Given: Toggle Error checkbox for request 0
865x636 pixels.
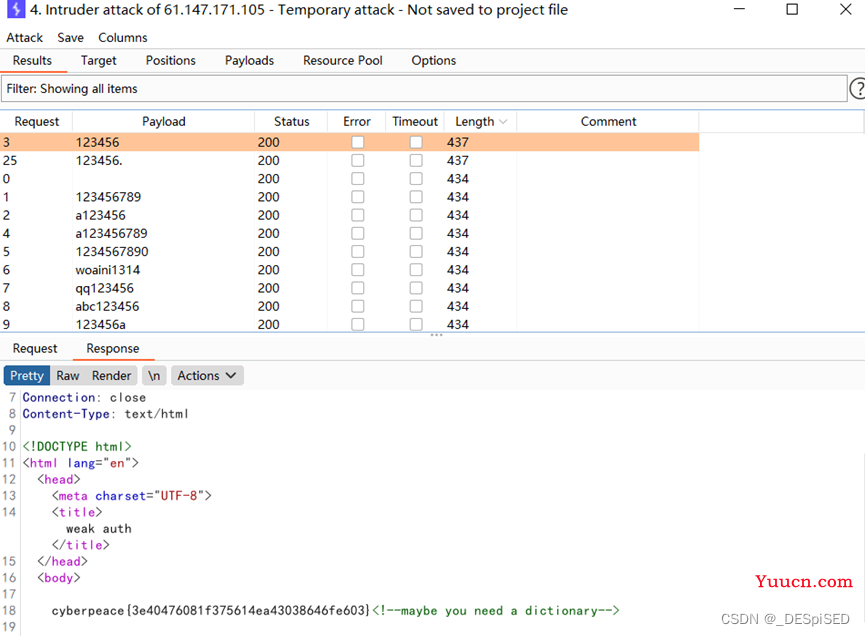Looking at the screenshot, I should pos(357,179).
